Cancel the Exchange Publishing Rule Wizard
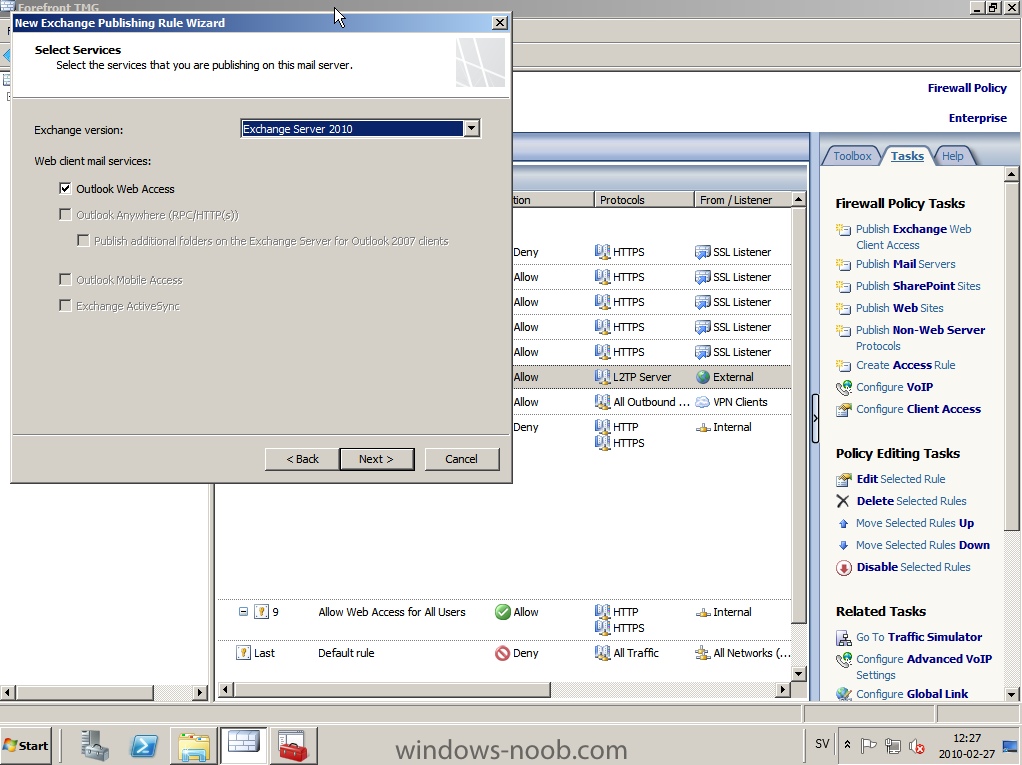The height and width of the screenshot is (765, 1022). click(461, 459)
